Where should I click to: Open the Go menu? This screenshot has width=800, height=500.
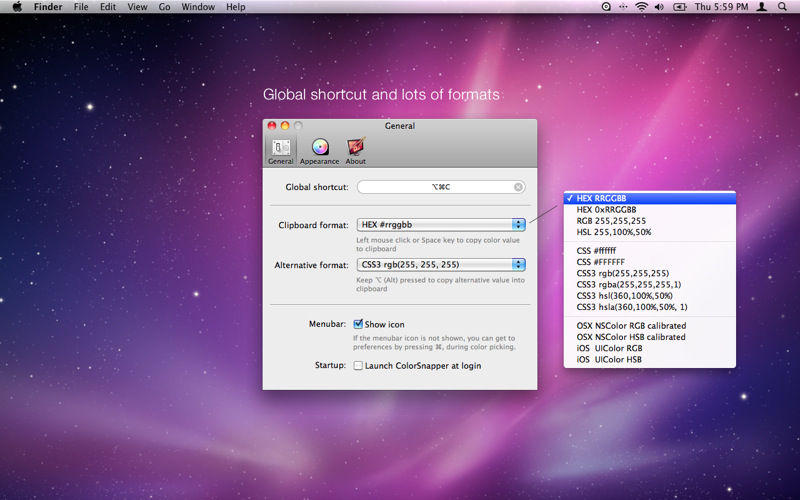[164, 7]
